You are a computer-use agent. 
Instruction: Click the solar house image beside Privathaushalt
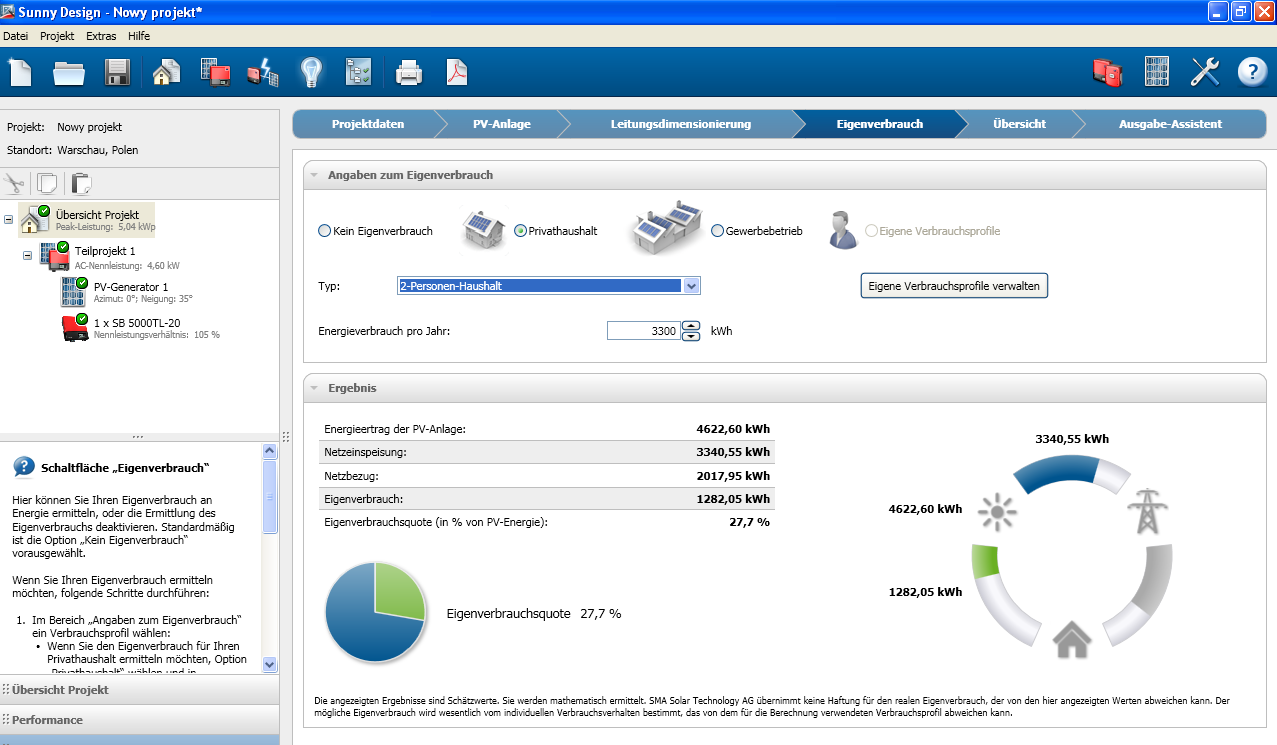[x=484, y=228]
